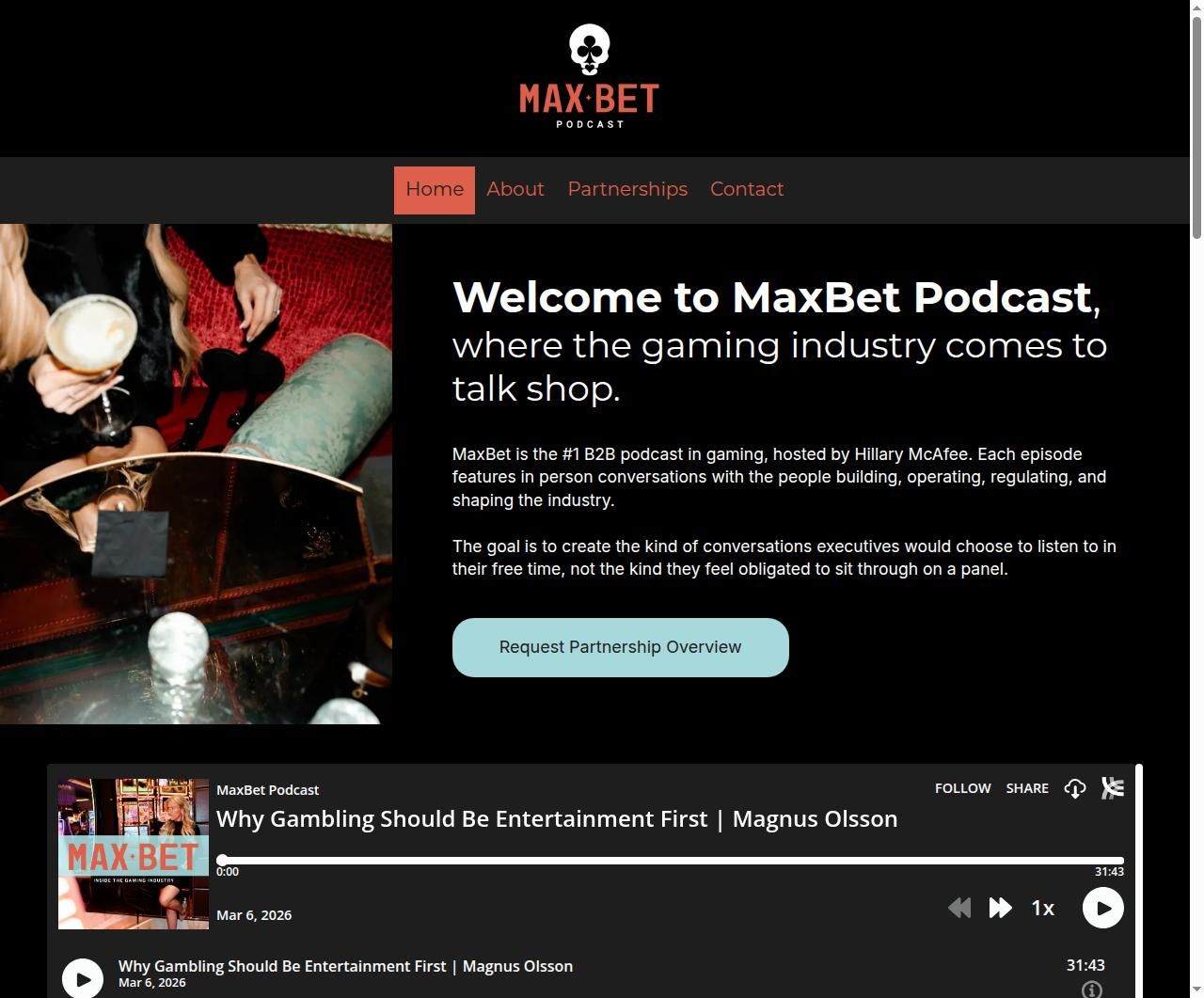Rewind with the skip-back icon
The image size is (1204, 998).
tap(959, 908)
